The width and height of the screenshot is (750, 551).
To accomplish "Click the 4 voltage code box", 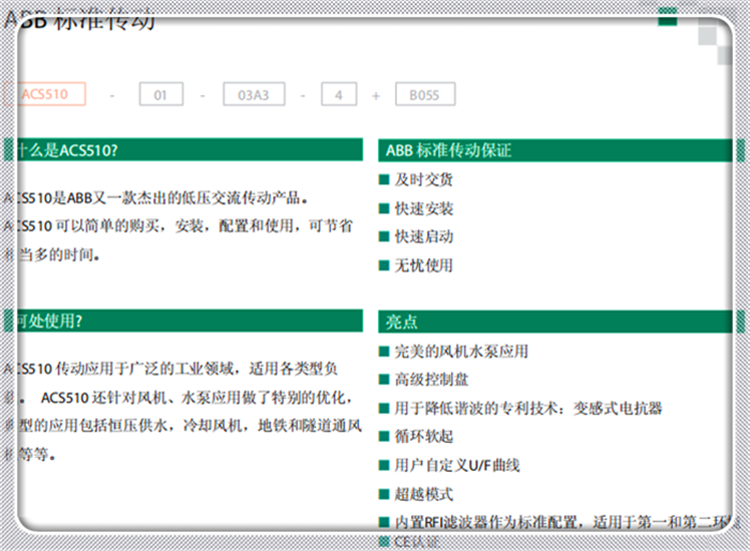I will (x=339, y=94).
